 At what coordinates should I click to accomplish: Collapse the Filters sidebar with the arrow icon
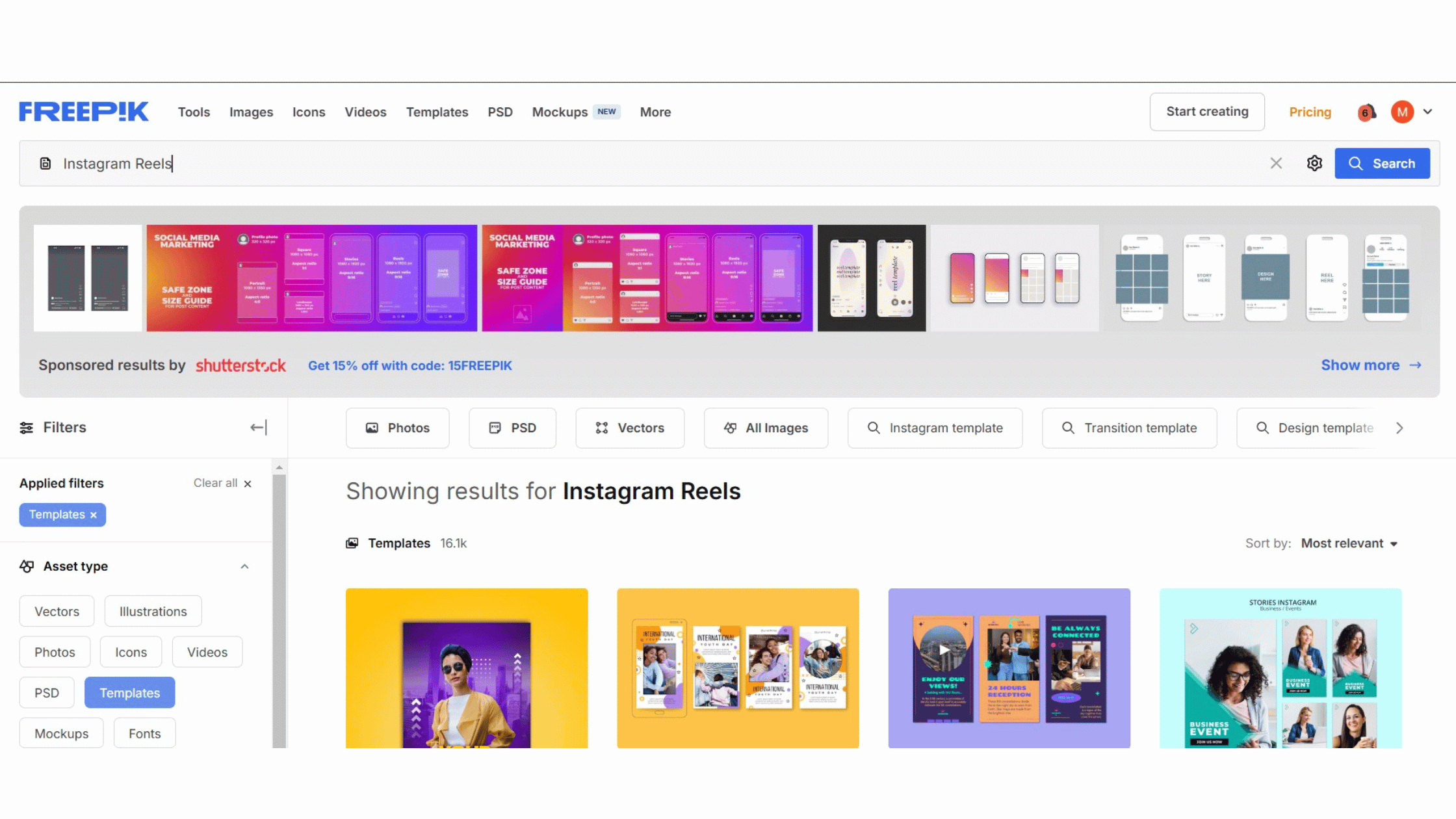click(258, 427)
